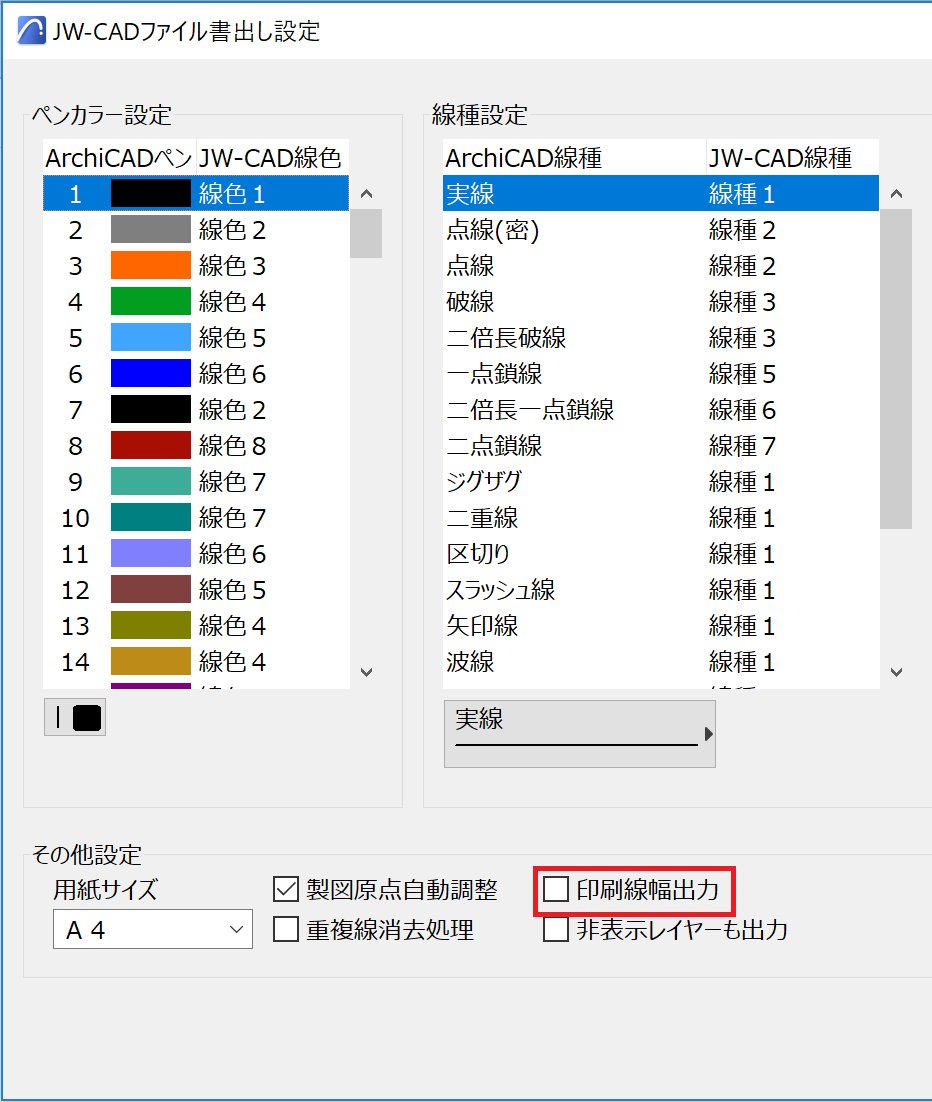932x1102 pixels.
Task: Select the 点線(密) line type row
Action: tap(661, 230)
